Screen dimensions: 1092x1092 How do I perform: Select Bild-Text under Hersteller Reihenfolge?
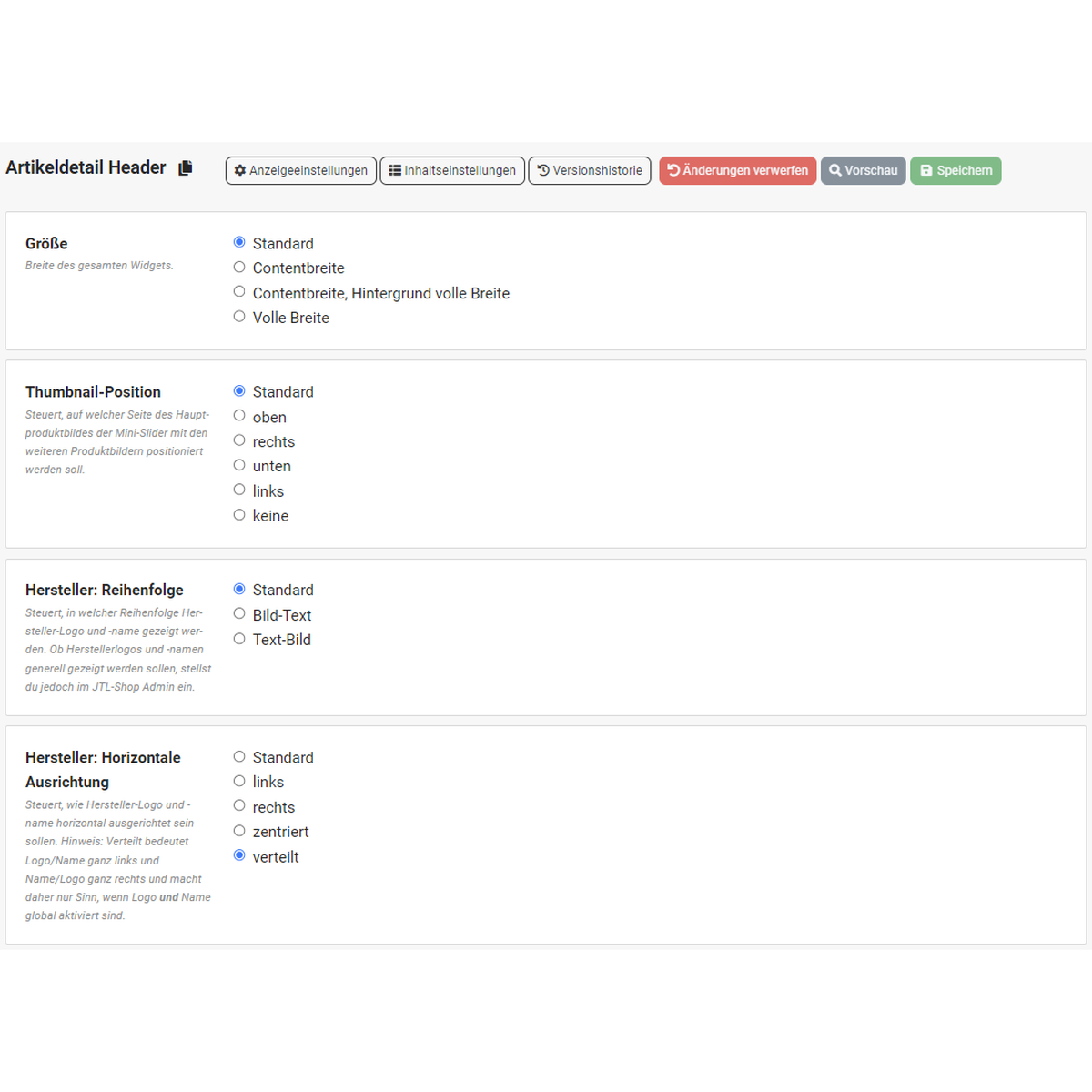pos(238,613)
